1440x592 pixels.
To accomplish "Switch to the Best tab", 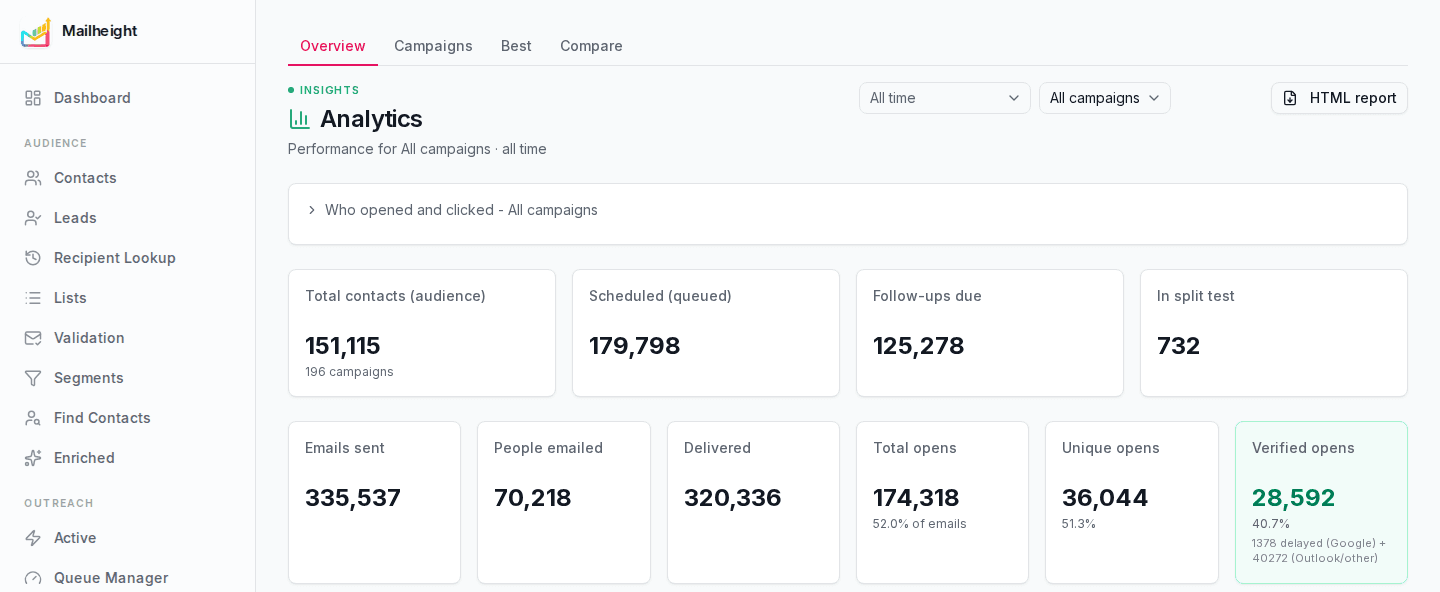I will pyautogui.click(x=516, y=46).
